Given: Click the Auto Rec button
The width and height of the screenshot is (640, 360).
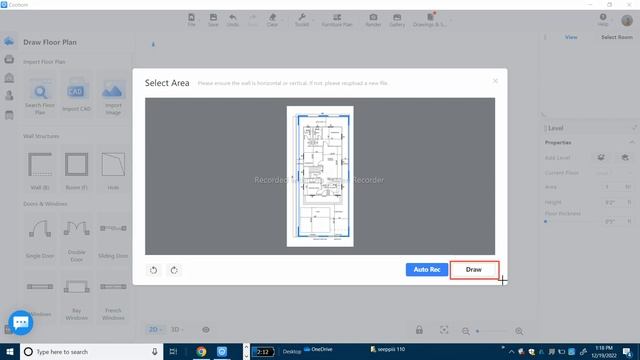Looking at the screenshot, I should click(x=427, y=269).
